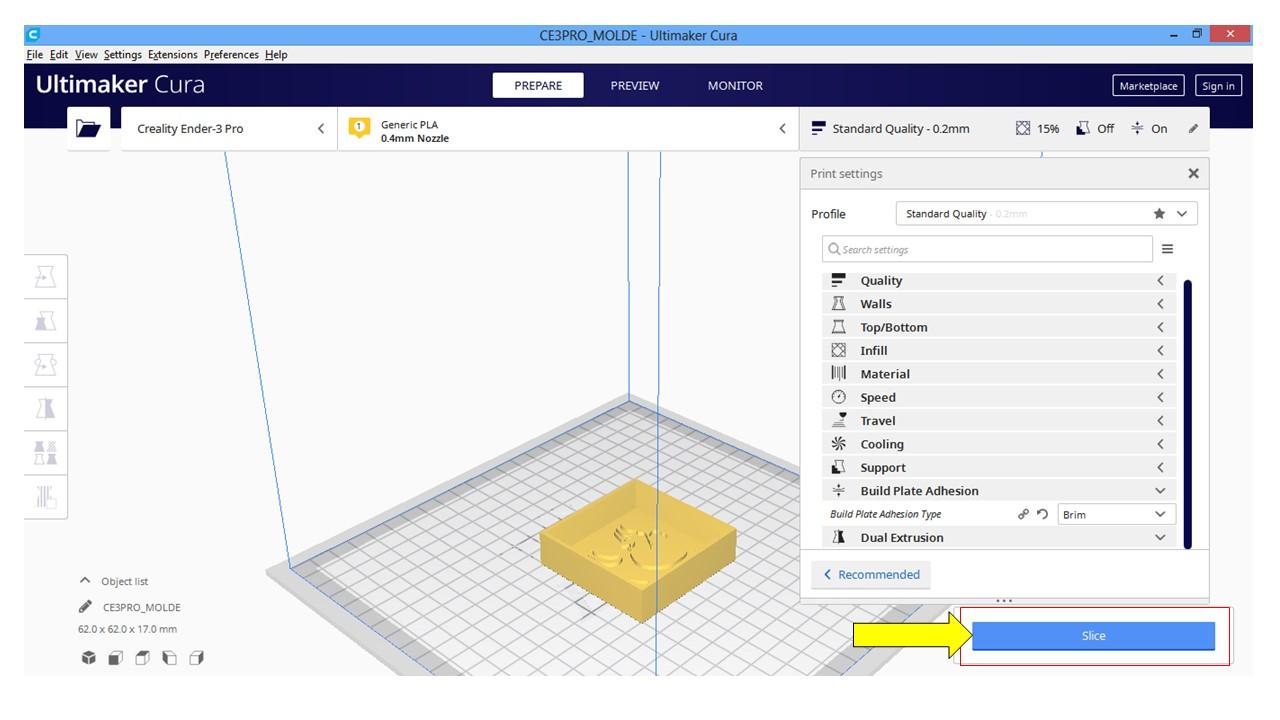1280x720 pixels.
Task: Expand the Walls settings category
Action: 998,304
